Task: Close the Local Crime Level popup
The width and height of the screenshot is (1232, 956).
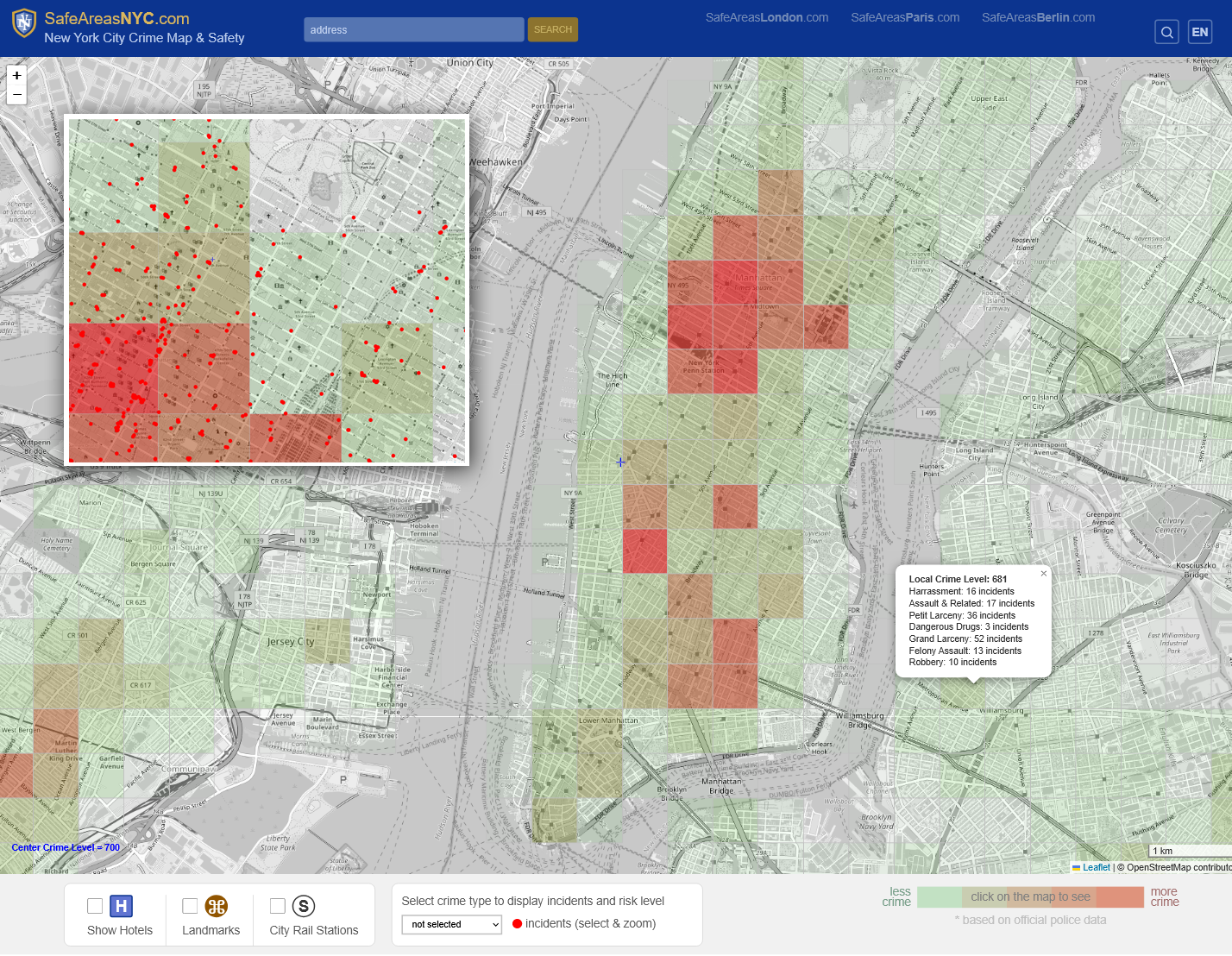Action: click(x=1043, y=574)
